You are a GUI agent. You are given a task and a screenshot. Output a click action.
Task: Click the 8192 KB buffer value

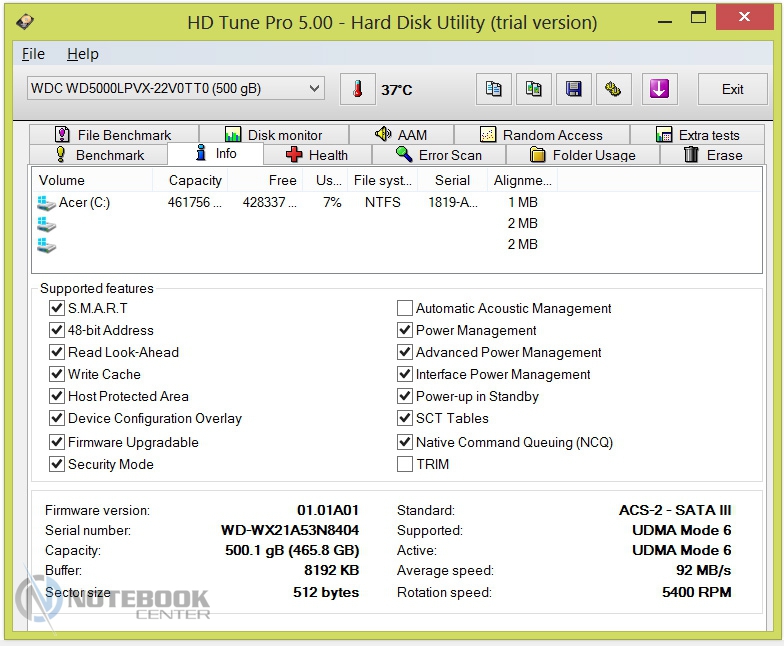coord(332,570)
